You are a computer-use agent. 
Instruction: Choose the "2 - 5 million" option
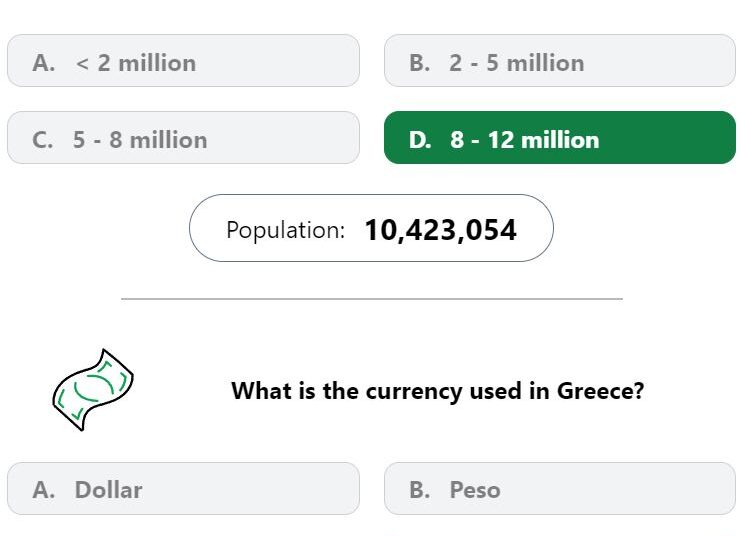(560, 61)
